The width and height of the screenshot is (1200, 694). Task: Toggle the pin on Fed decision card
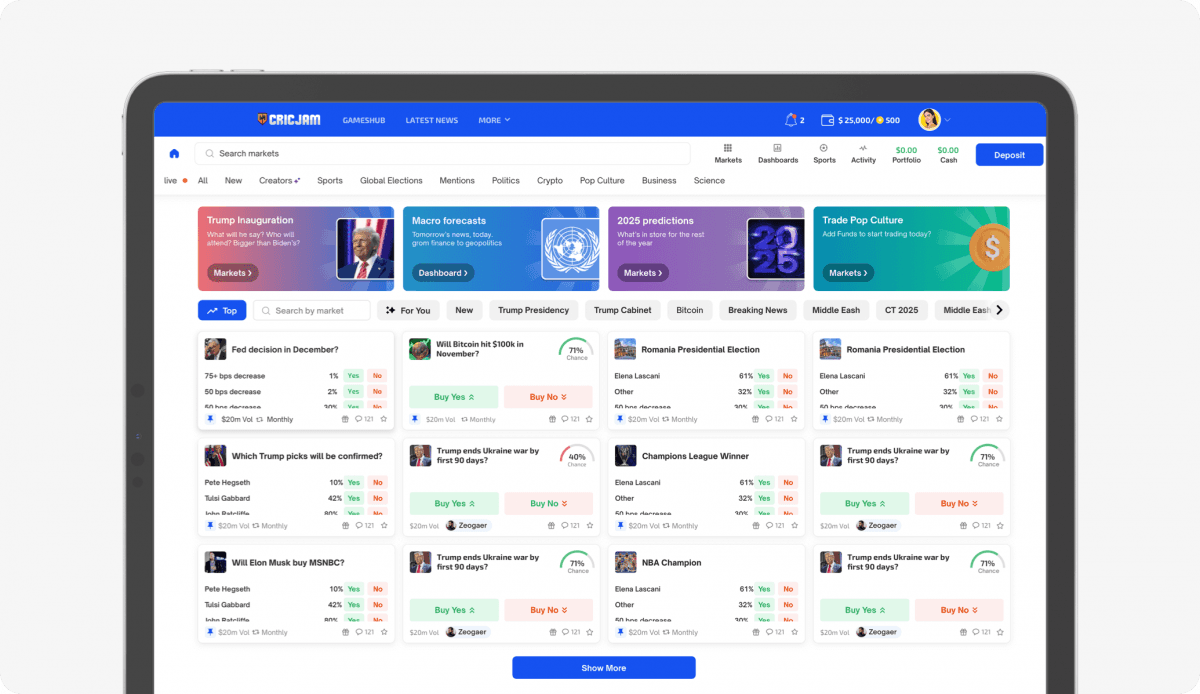(x=210, y=419)
